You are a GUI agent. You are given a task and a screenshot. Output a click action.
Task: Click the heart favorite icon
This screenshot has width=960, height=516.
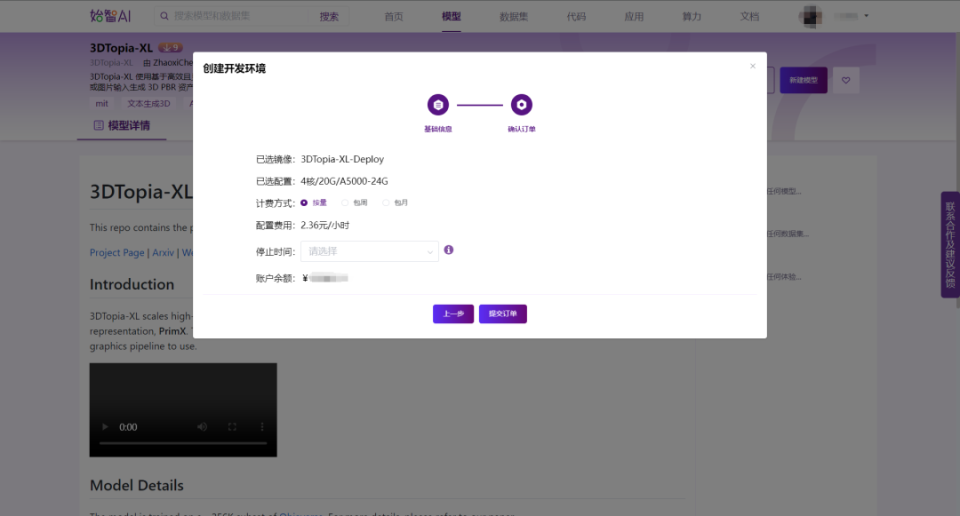(x=846, y=80)
